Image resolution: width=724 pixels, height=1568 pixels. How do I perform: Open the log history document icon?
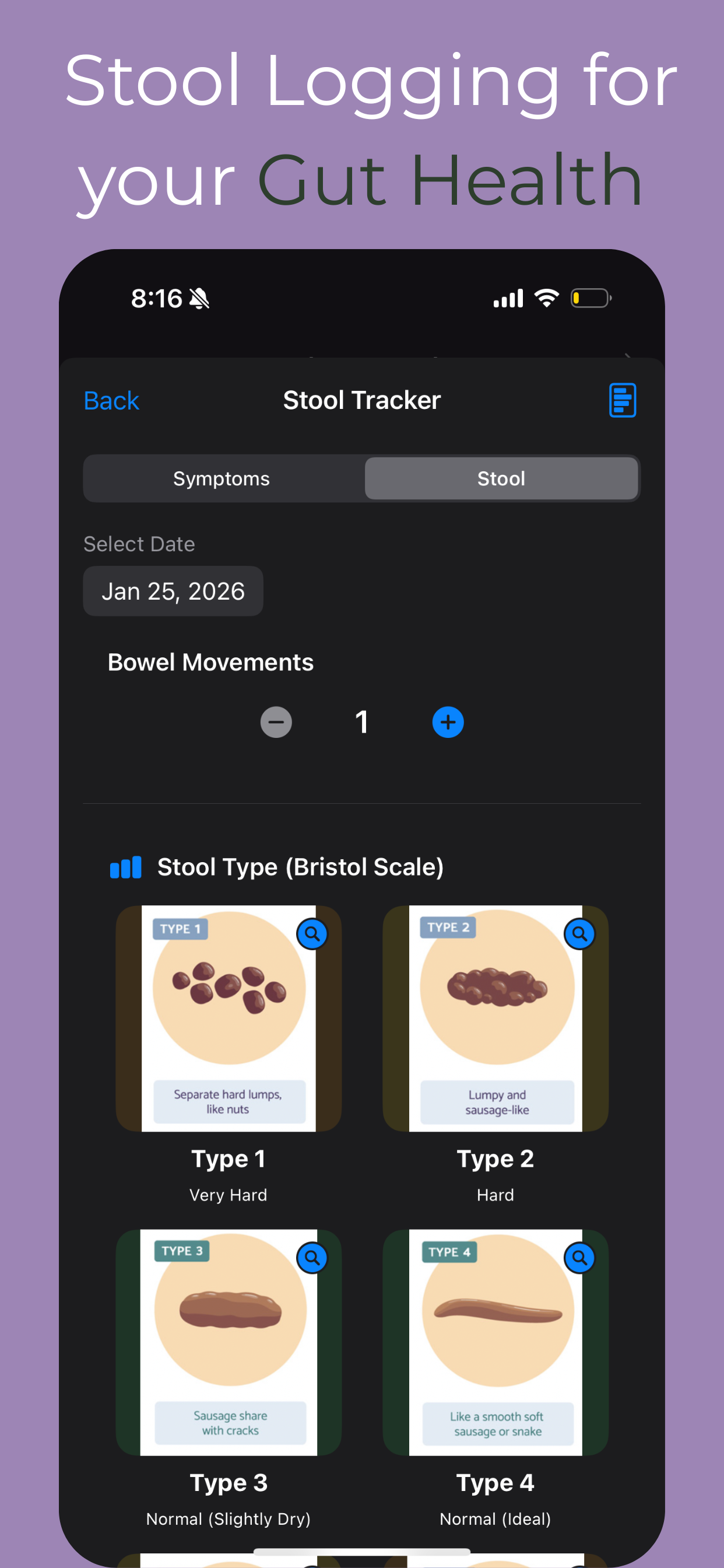pos(623,400)
